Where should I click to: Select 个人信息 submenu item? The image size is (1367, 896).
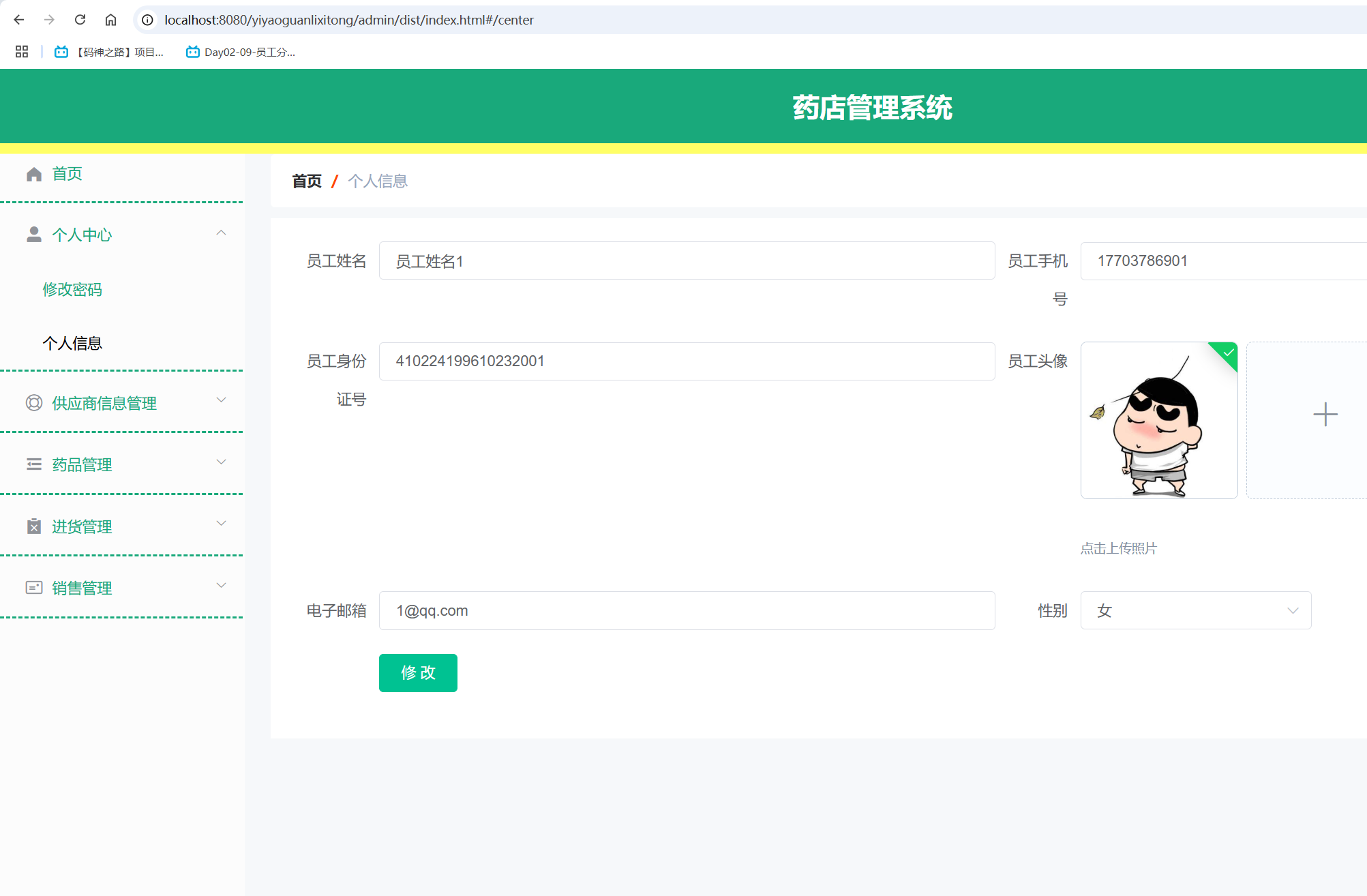click(x=72, y=343)
